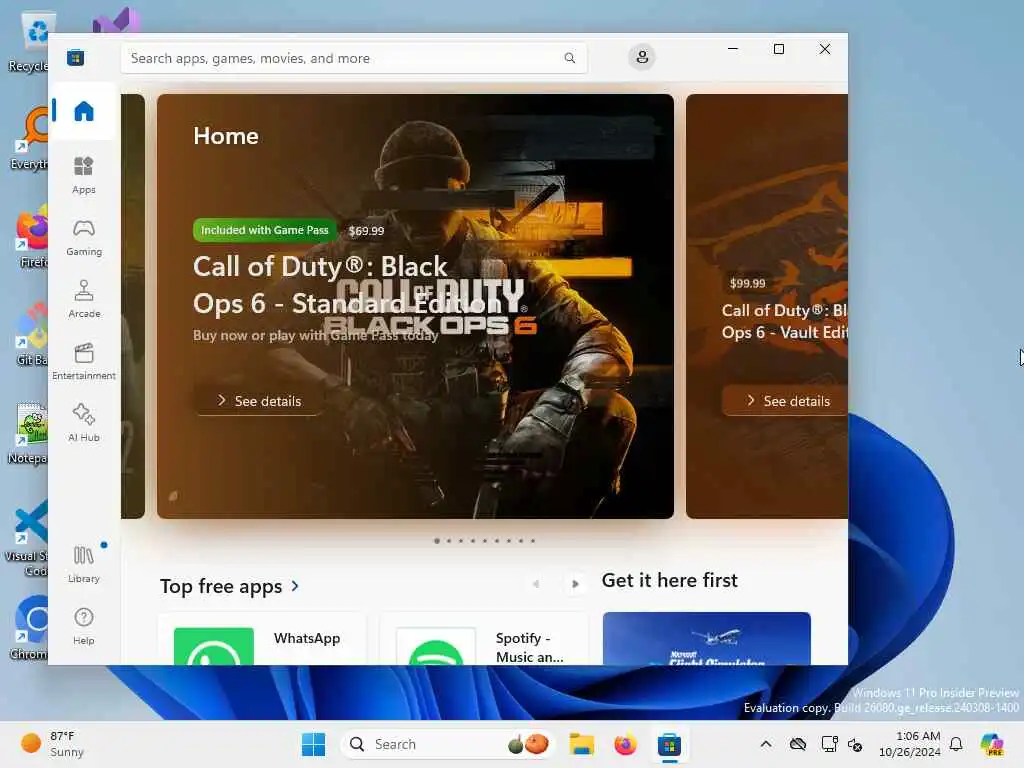Show hidden icons in system tray
The image size is (1024, 768).
click(766, 744)
